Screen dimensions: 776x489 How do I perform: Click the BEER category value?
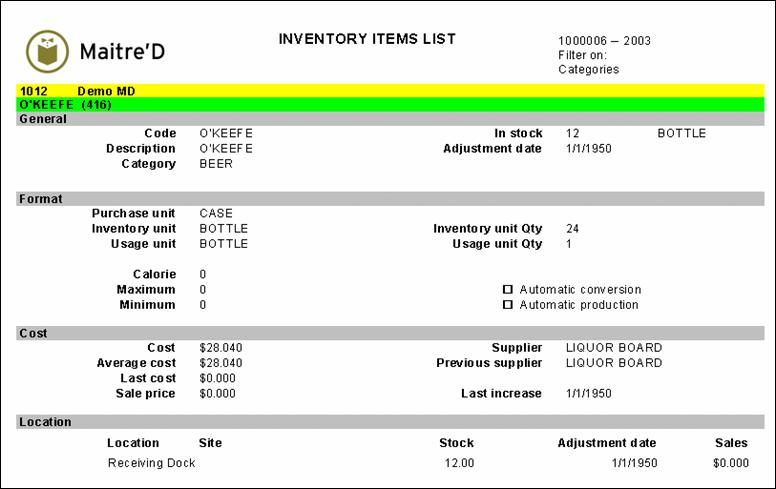click(216, 164)
